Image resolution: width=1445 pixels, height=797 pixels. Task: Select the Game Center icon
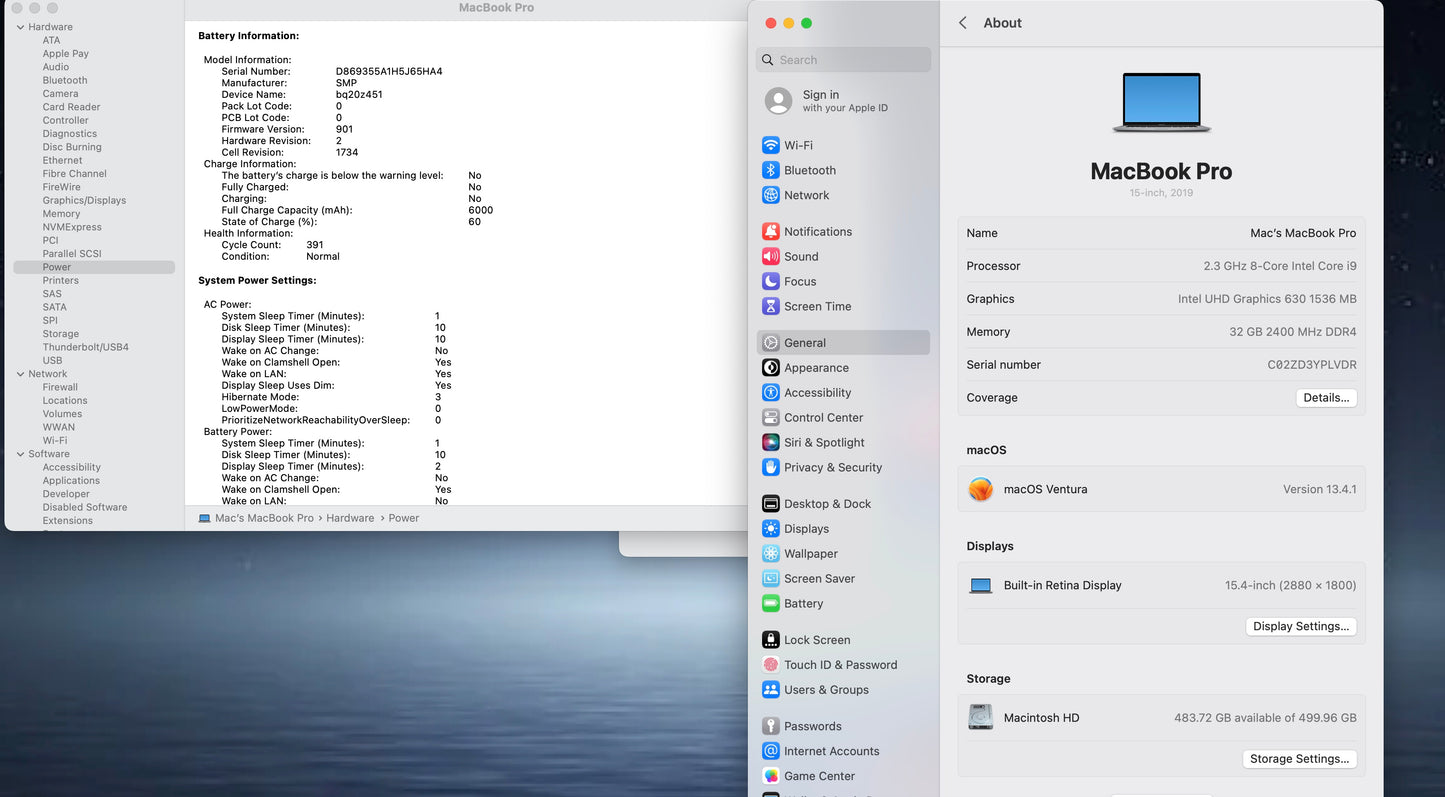[770, 776]
